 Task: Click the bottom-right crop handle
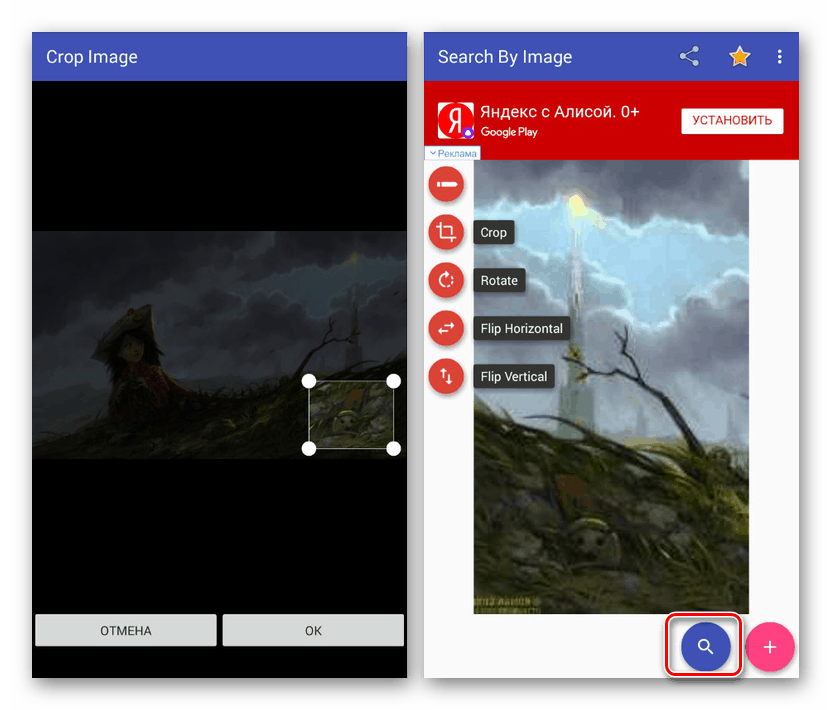(393, 449)
